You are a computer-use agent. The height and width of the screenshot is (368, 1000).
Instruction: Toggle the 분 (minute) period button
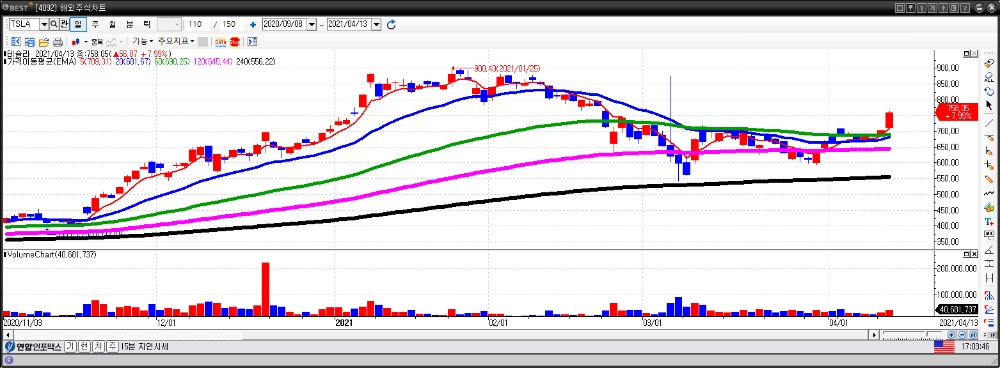coord(129,24)
